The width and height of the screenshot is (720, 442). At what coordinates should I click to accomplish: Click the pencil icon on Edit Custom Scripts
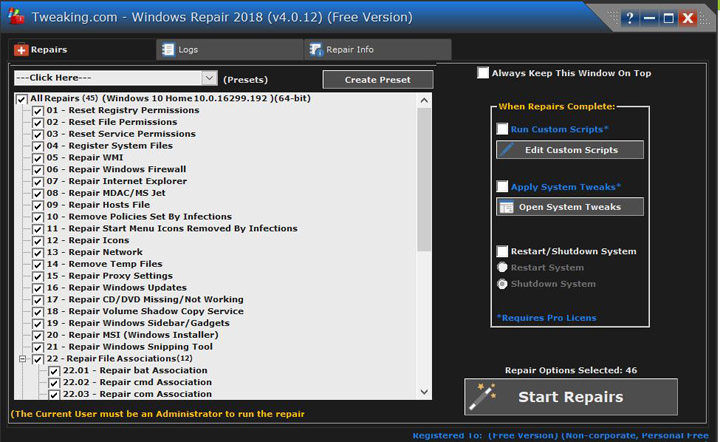506,150
